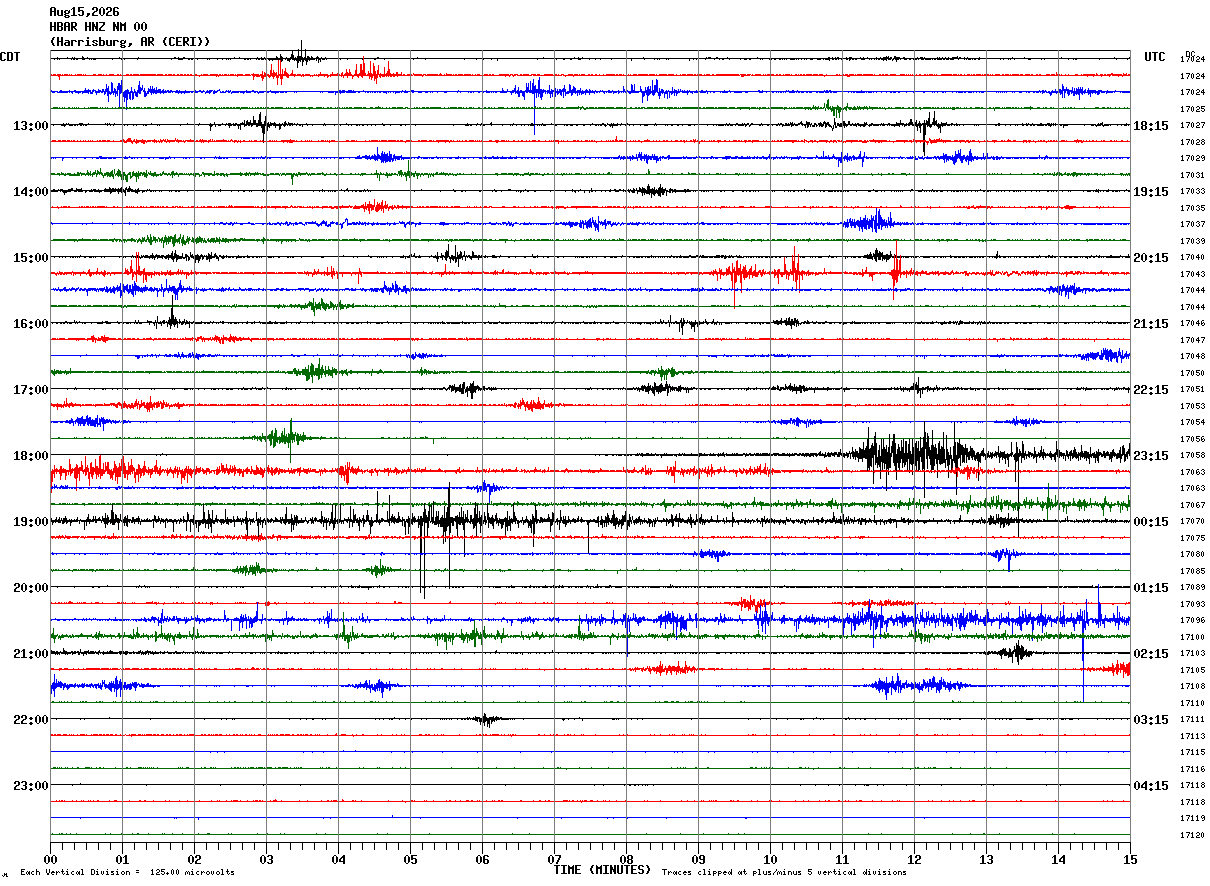Click the traces clipped footnote text
Screen dimensions: 1210x886
point(784,872)
